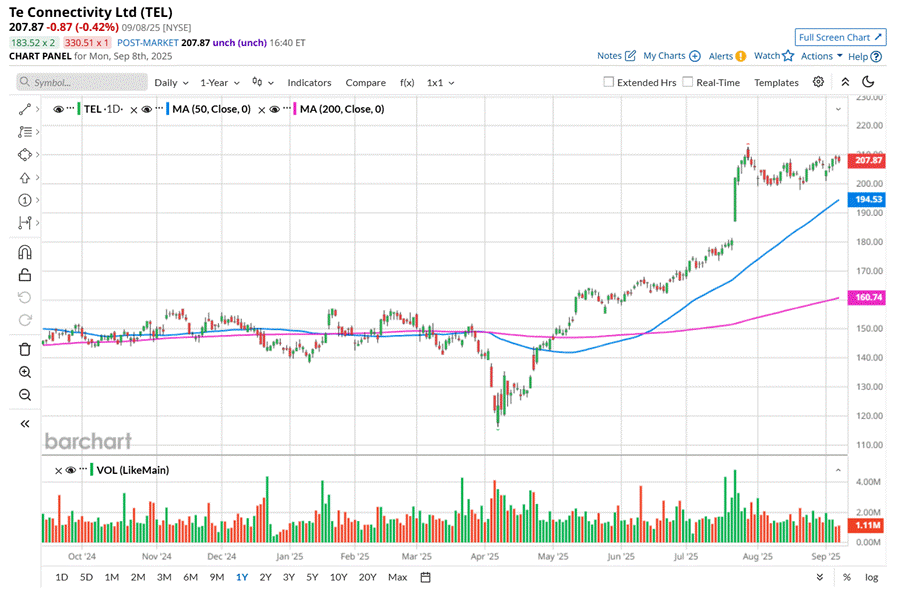Save chart to My Charts
The image size is (902, 592).
[671, 56]
